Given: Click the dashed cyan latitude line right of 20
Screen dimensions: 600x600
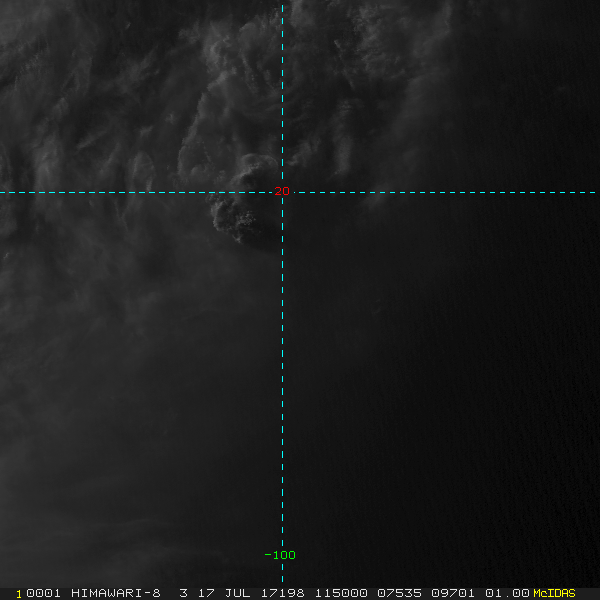Looking at the screenshot, I should 446,192.
